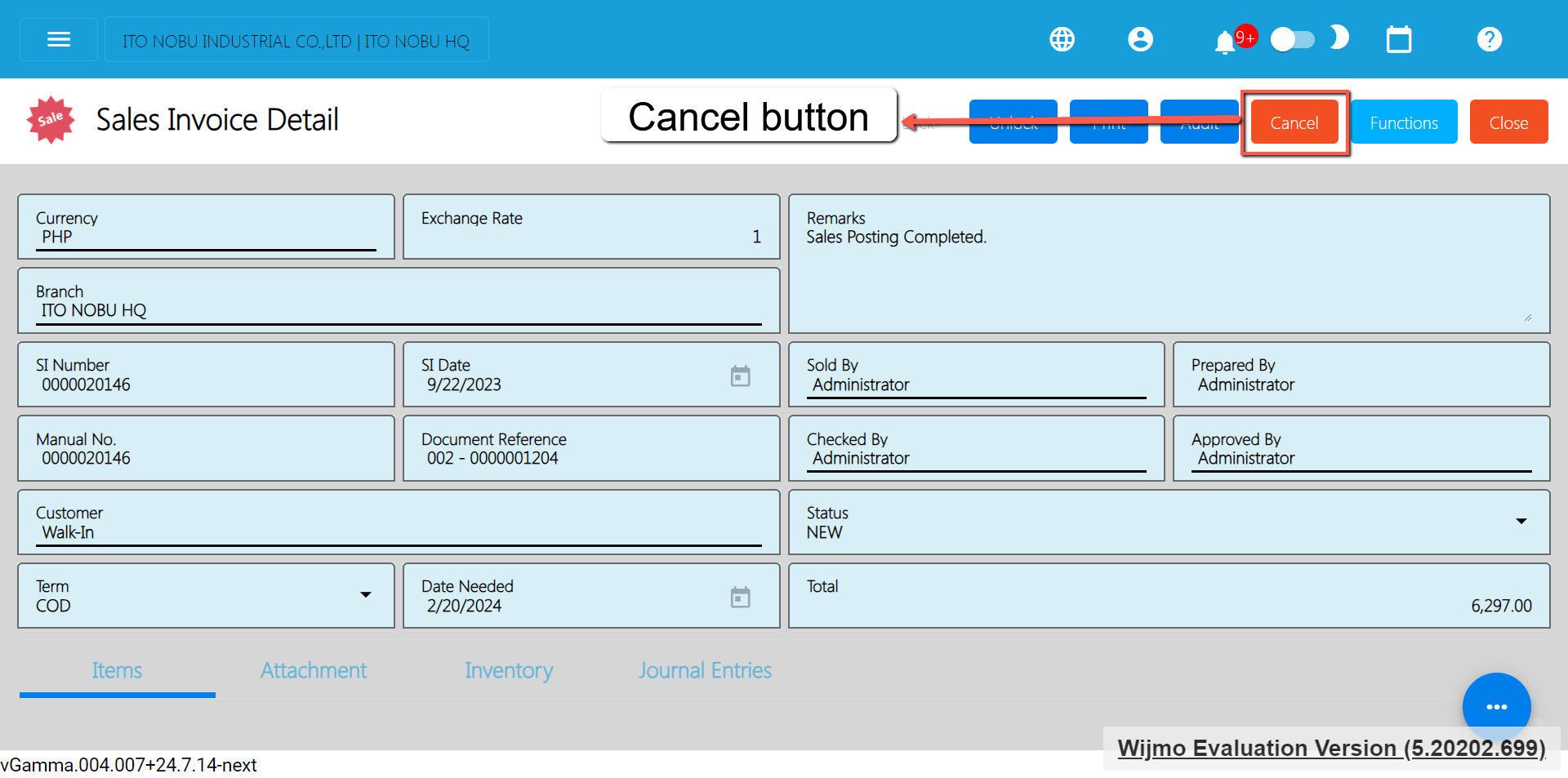Toggle the dark mode switch
The height and width of the screenshot is (778, 1568).
click(x=1293, y=39)
